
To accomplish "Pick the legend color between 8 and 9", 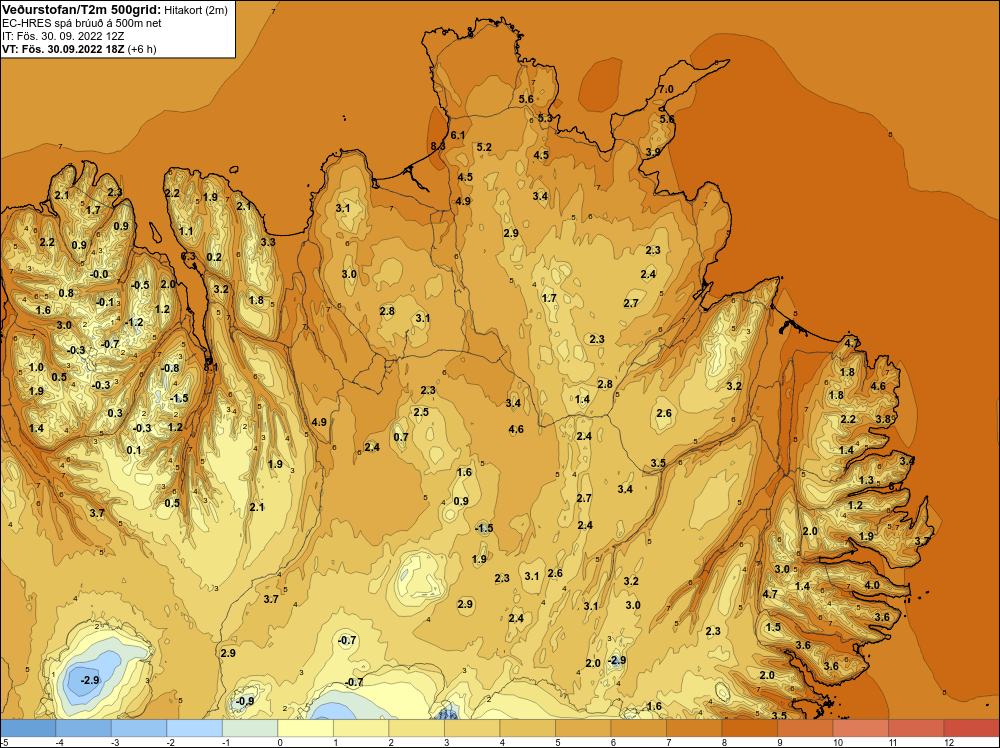I will point(749,728).
